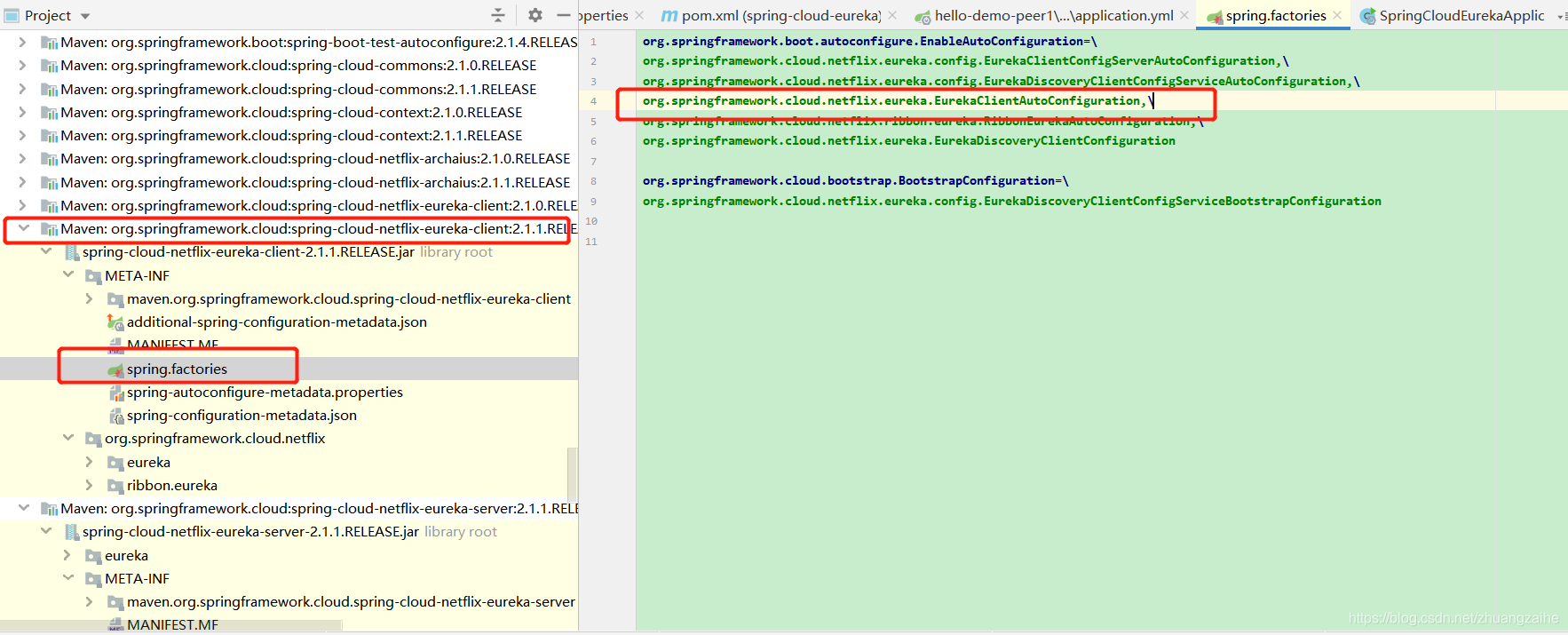This screenshot has height=635, width=1568.
Task: Click pom.xml Maven icon on editor tab
Action: 669,16
